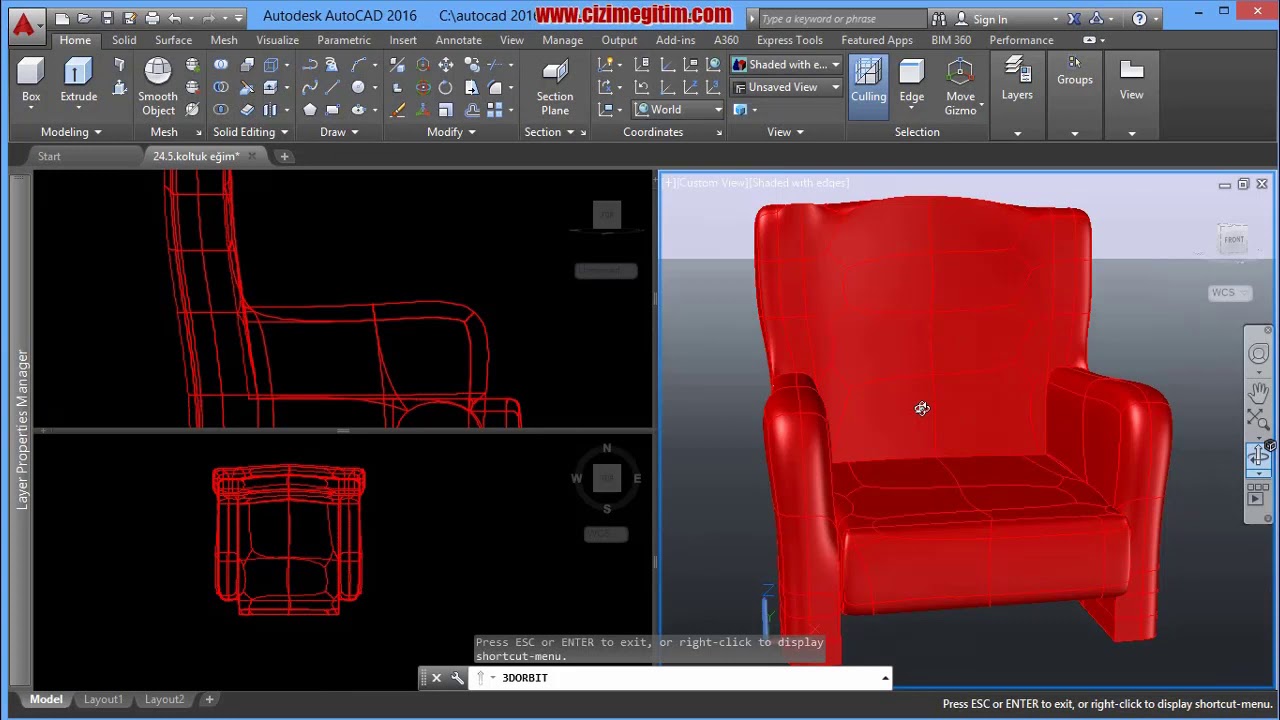
Task: Open the Layer Properties Manager palette
Action: 22,430
